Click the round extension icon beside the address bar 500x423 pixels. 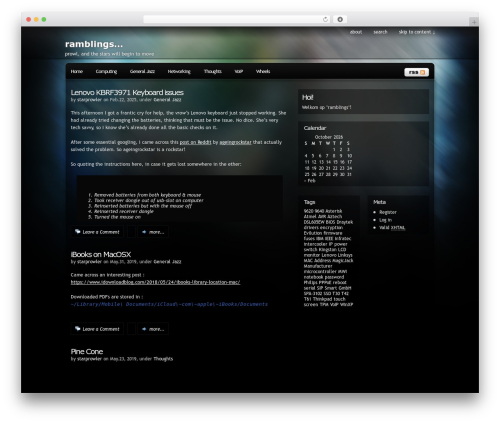[340, 19]
